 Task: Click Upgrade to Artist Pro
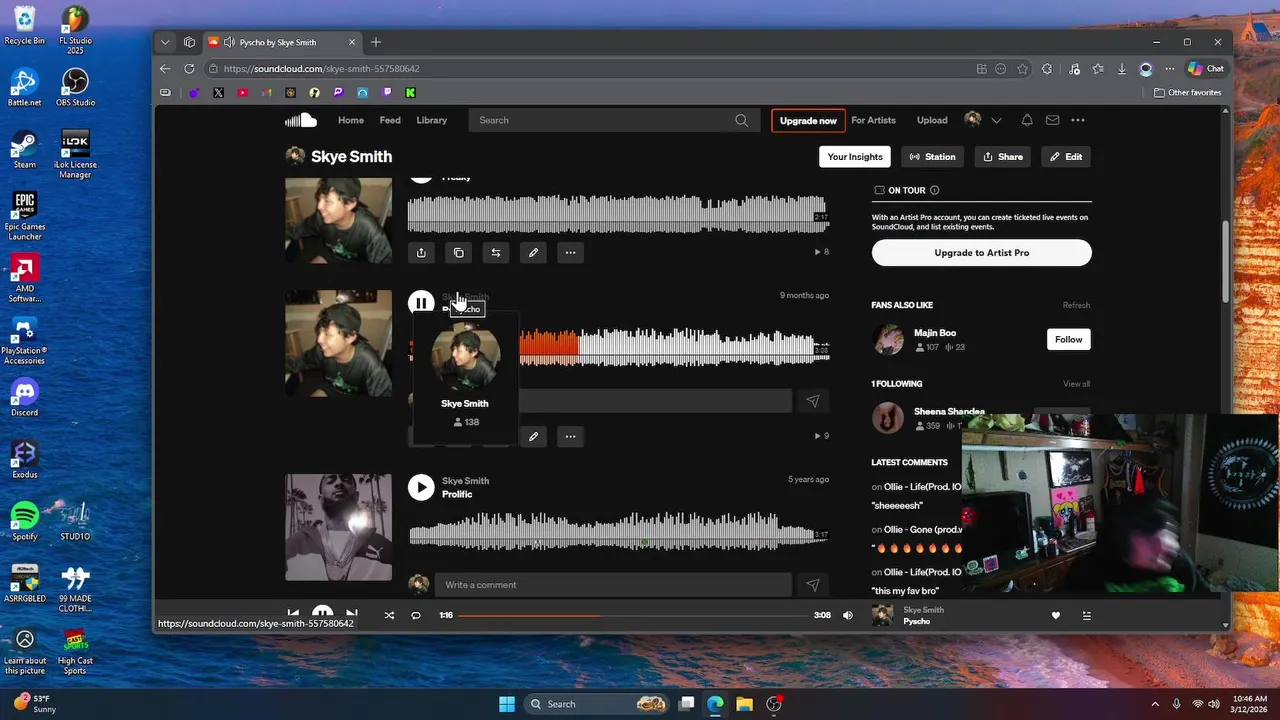coord(981,253)
